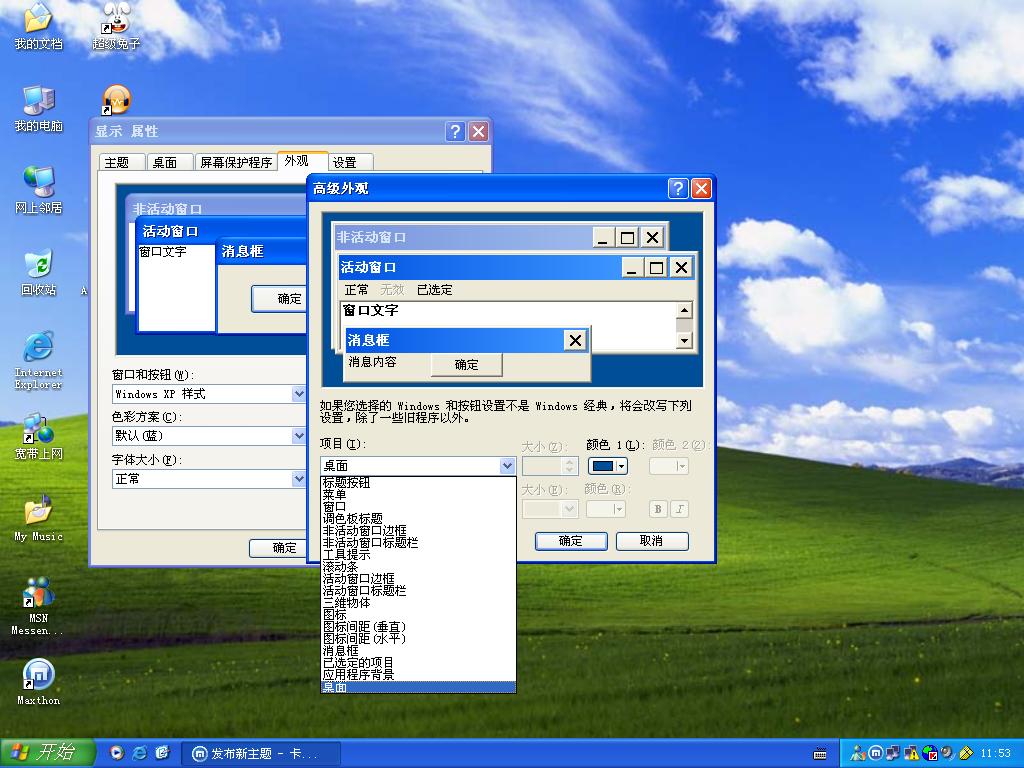Click the 开始 Start button on taskbar

(x=47, y=753)
